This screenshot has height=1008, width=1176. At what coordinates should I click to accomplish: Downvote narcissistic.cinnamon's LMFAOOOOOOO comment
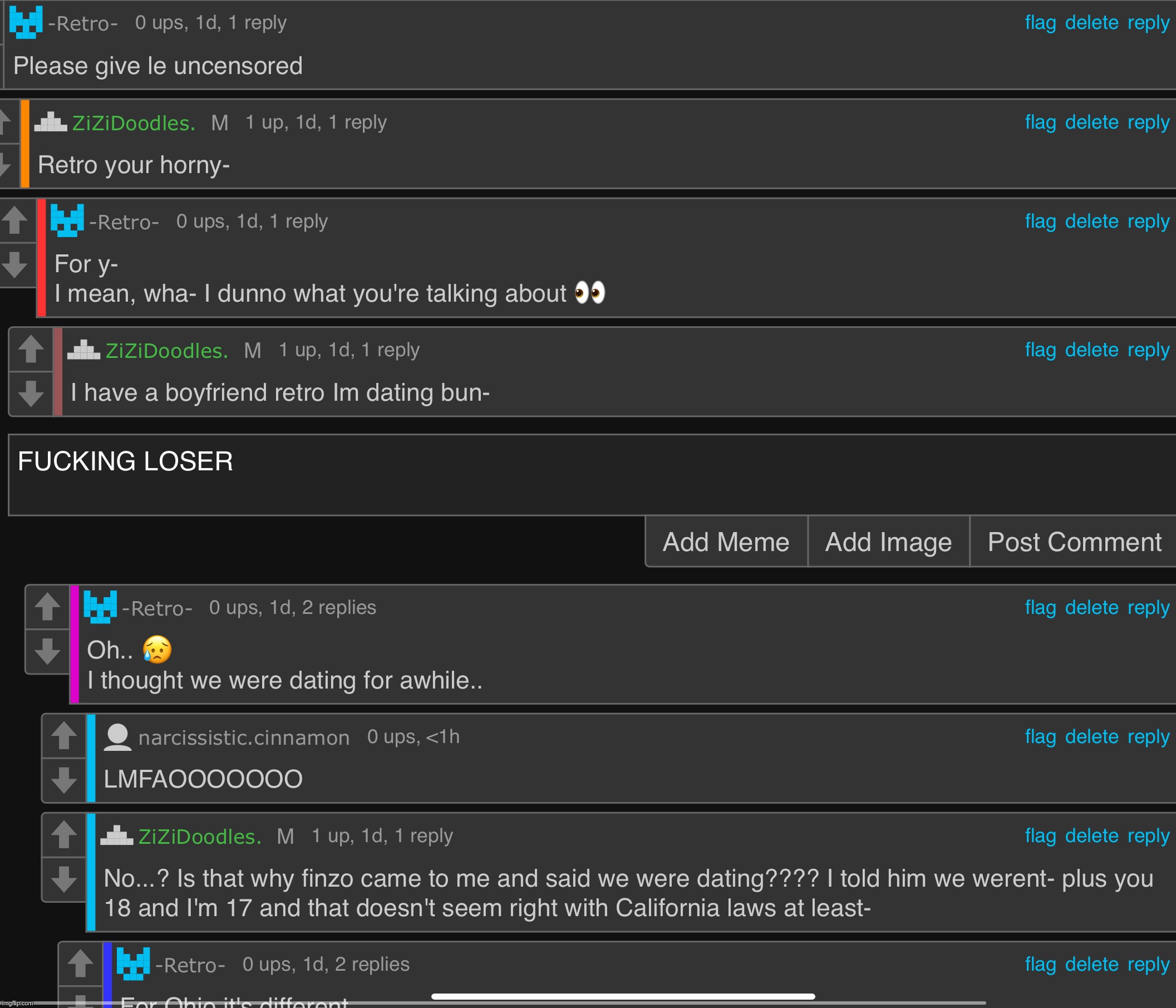point(63,780)
